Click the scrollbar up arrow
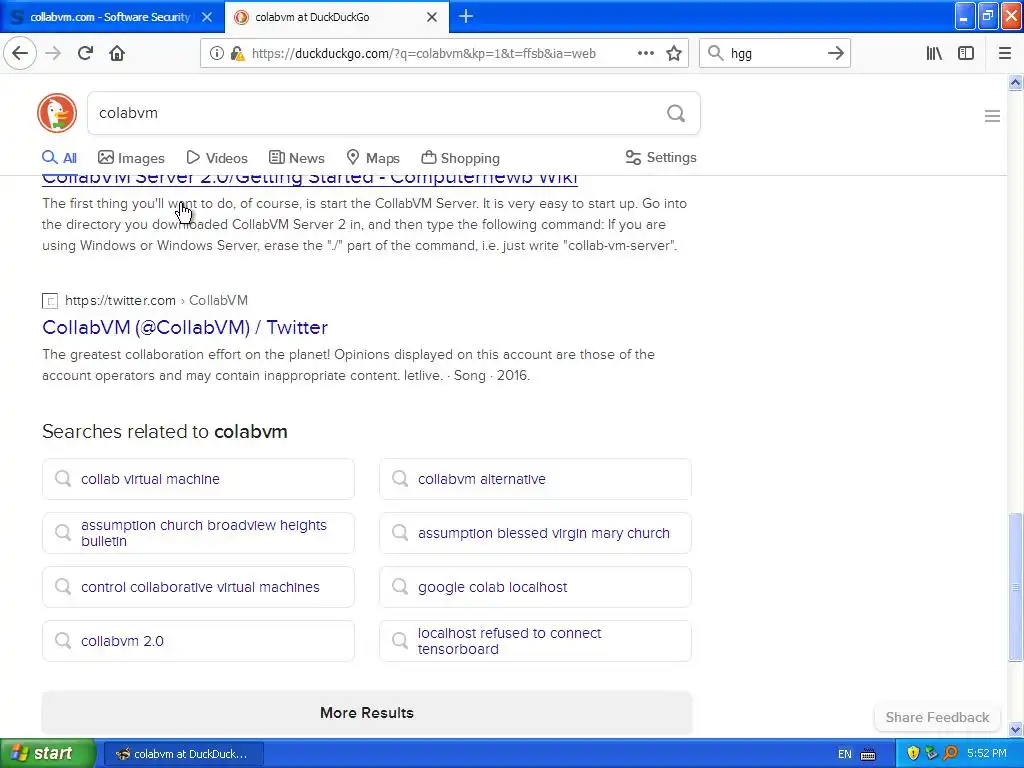This screenshot has height=768, width=1024. coord(1016,82)
